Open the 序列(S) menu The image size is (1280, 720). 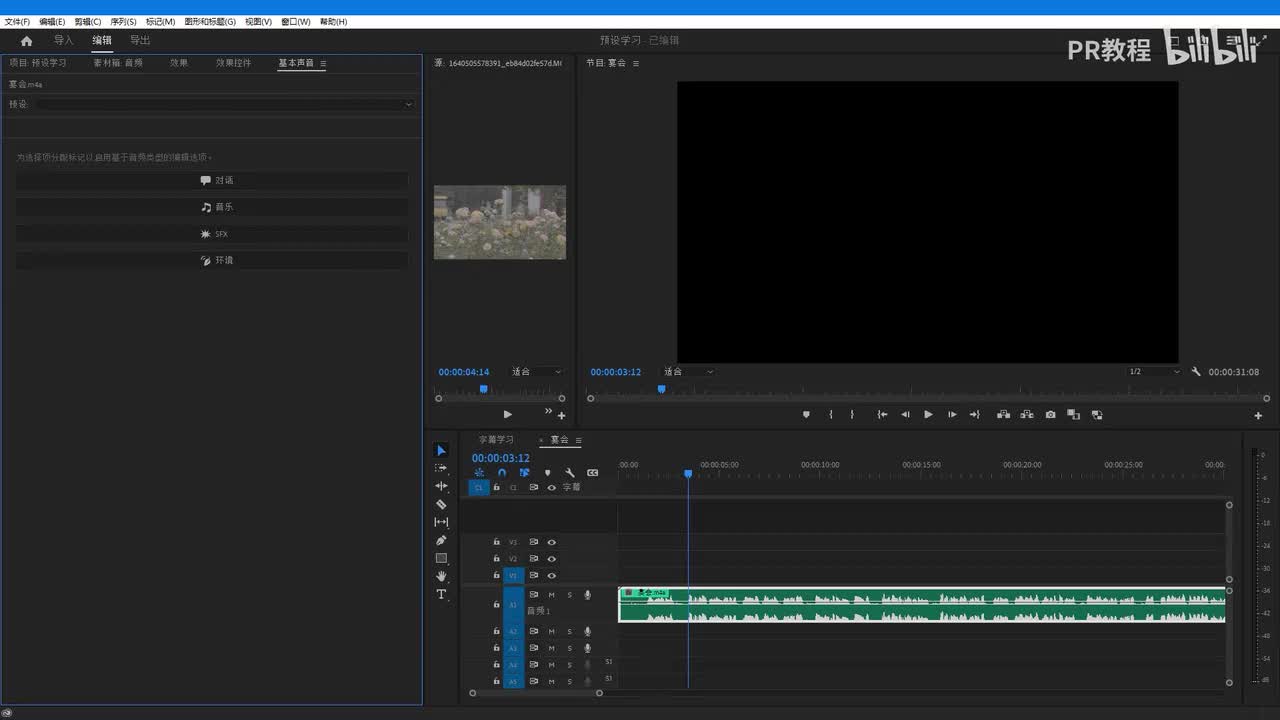point(123,22)
